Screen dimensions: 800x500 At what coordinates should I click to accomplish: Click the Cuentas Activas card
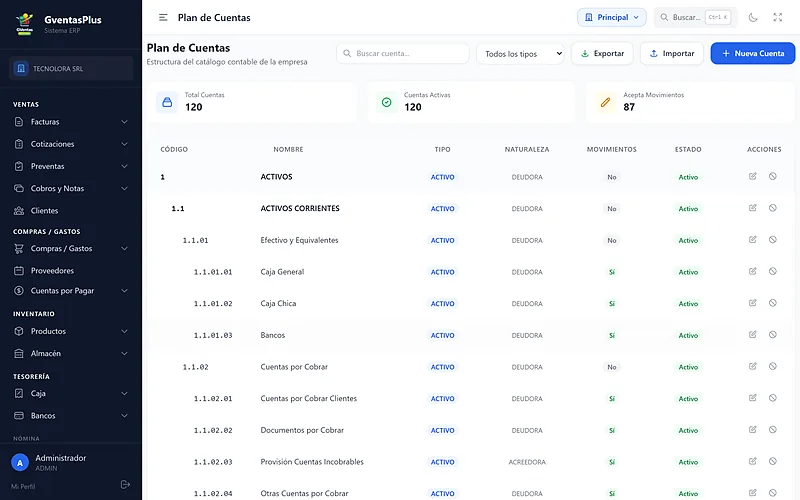(471, 102)
